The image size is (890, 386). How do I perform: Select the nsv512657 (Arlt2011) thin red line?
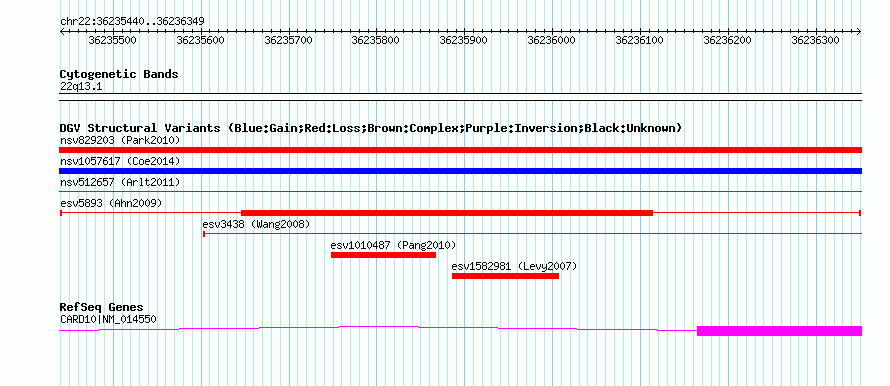(x=460, y=192)
